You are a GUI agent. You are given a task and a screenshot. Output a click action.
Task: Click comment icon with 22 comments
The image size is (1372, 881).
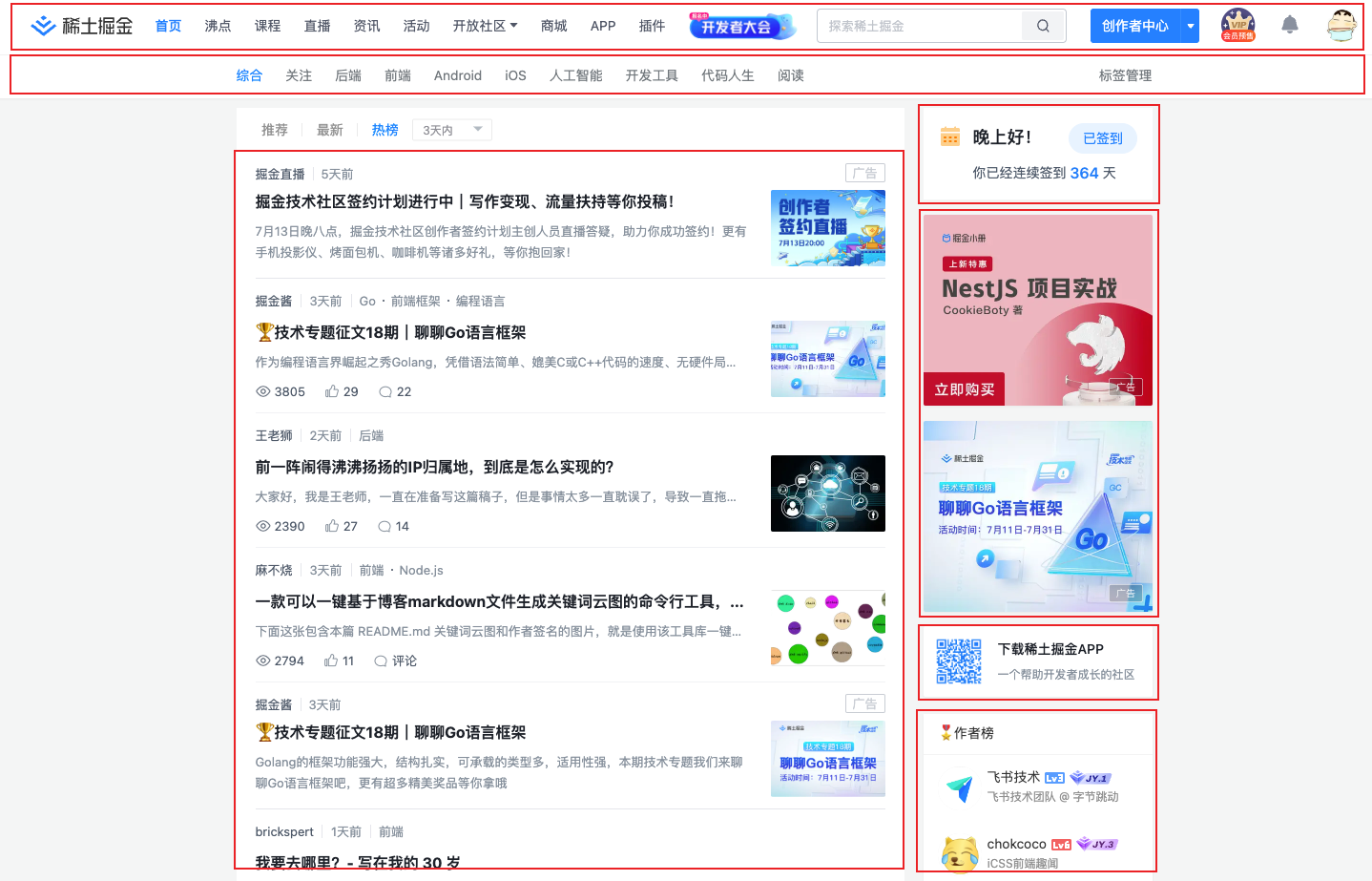(x=385, y=391)
